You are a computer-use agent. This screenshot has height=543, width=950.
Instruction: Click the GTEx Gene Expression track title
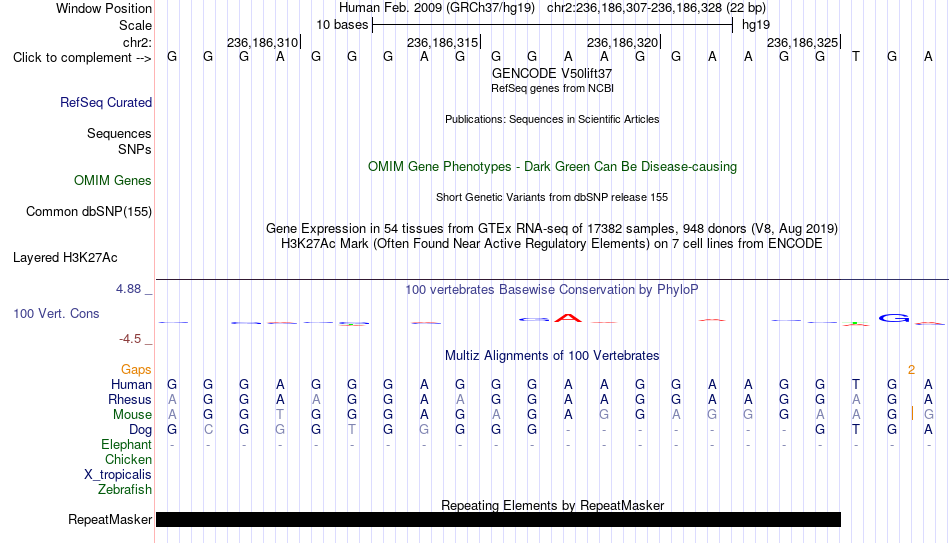(552, 228)
